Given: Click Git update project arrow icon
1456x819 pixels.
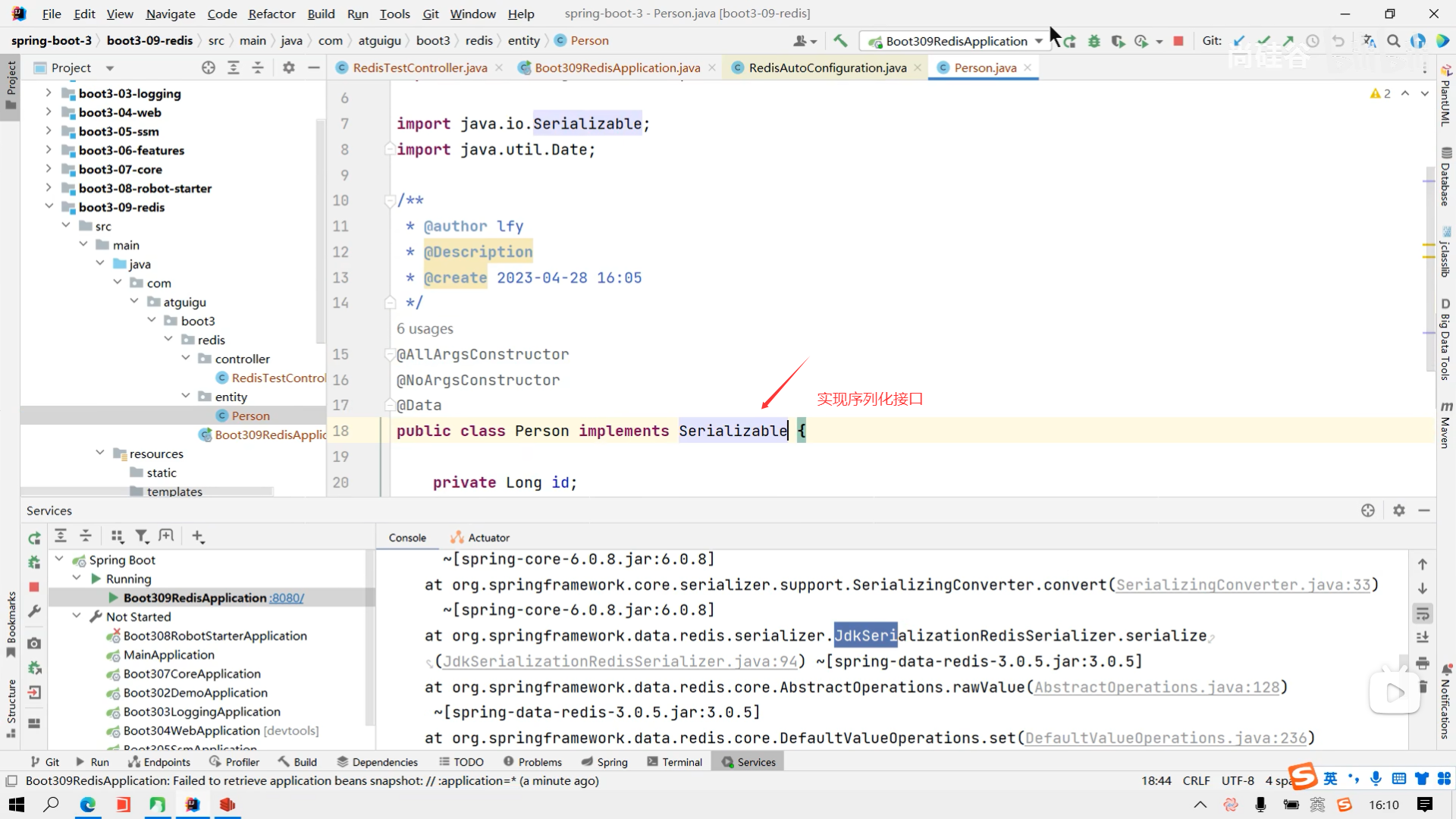Looking at the screenshot, I should point(1239,41).
